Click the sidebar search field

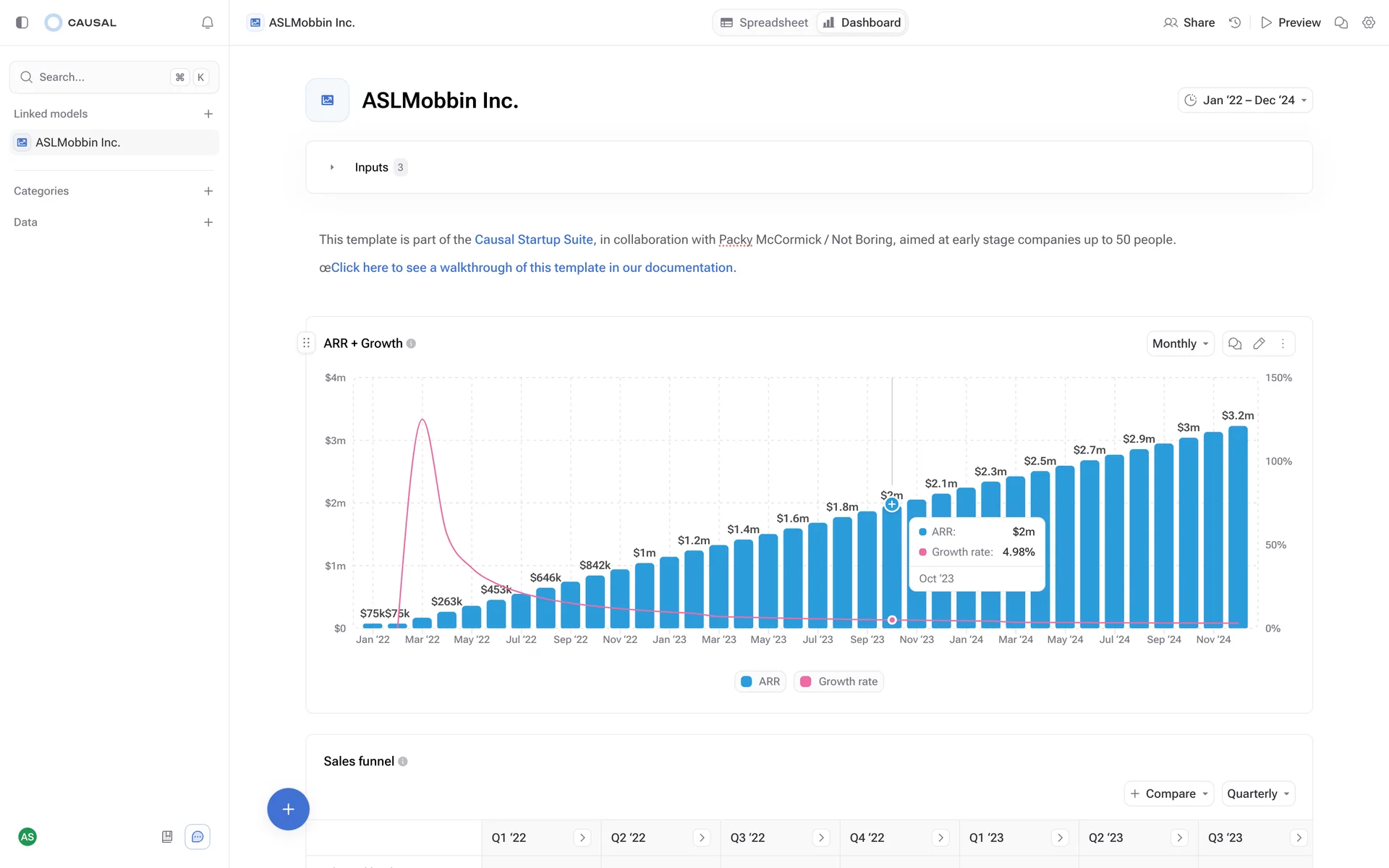point(101,77)
